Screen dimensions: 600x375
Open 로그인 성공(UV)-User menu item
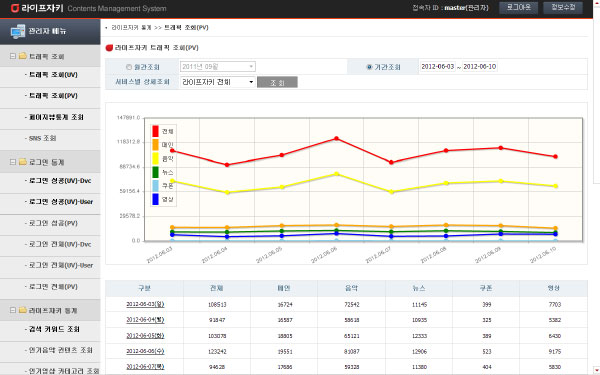pyautogui.click(x=60, y=202)
